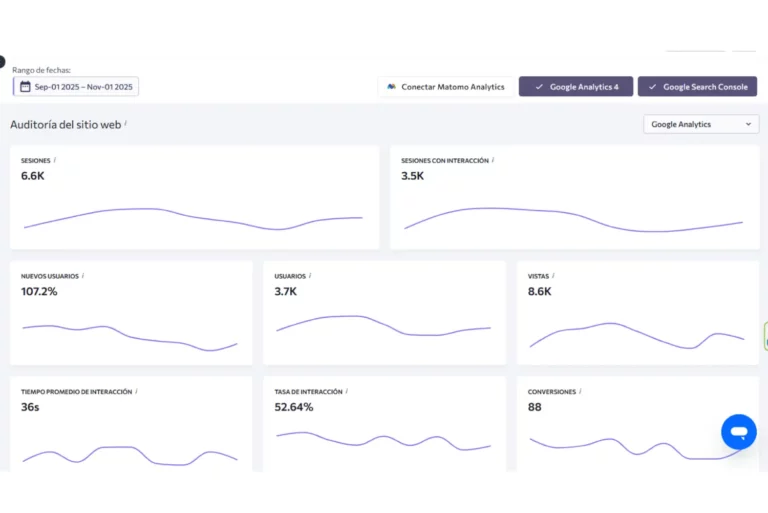Click the info icon beside Usuarios

click(x=310, y=276)
